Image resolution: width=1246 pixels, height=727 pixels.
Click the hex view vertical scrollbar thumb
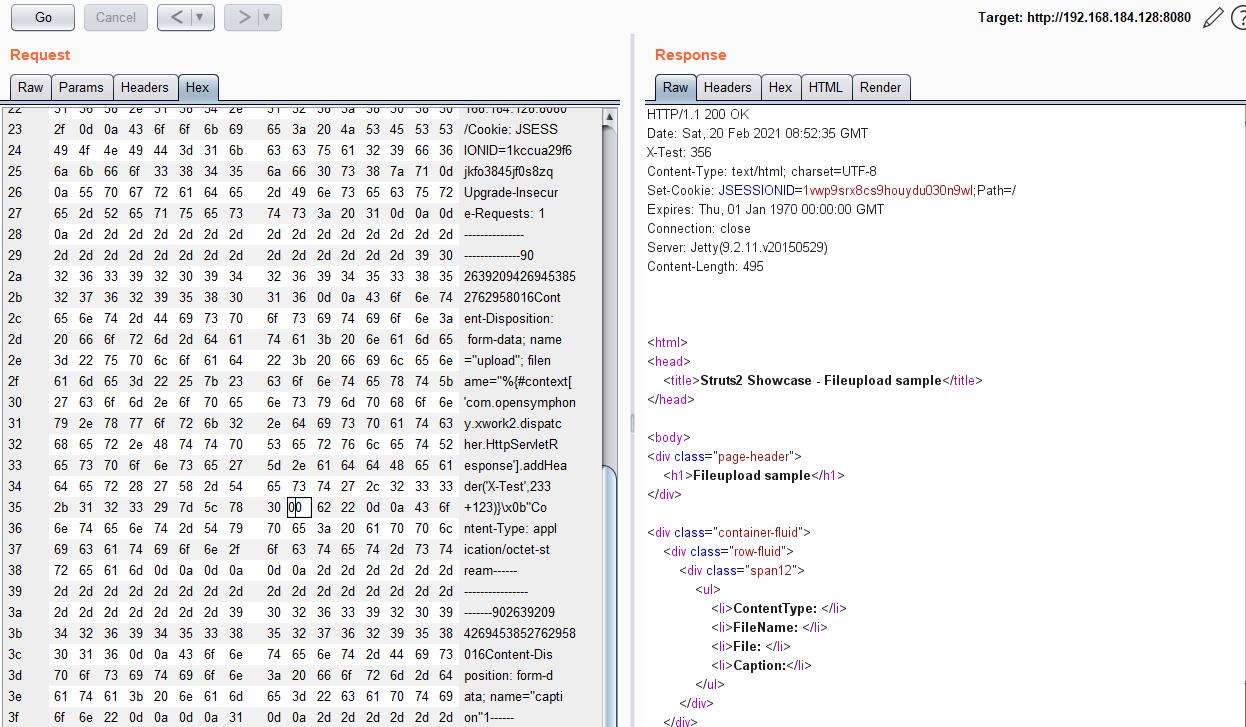[609, 600]
